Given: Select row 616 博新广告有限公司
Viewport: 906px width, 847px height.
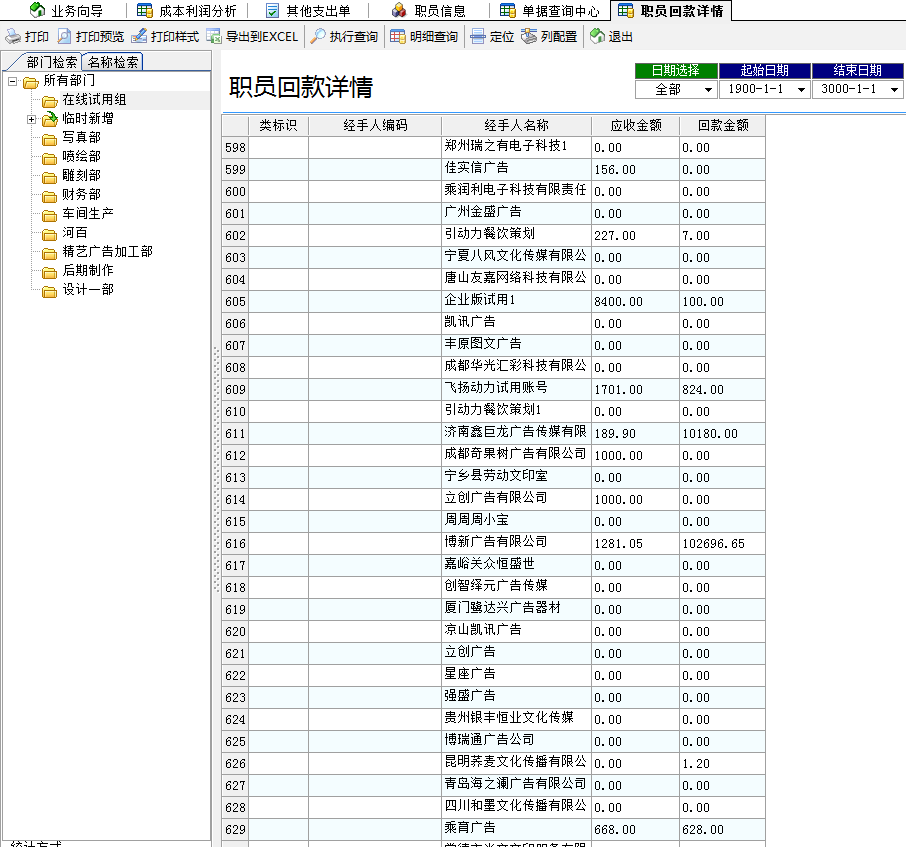Looking at the screenshot, I should [x=496, y=543].
